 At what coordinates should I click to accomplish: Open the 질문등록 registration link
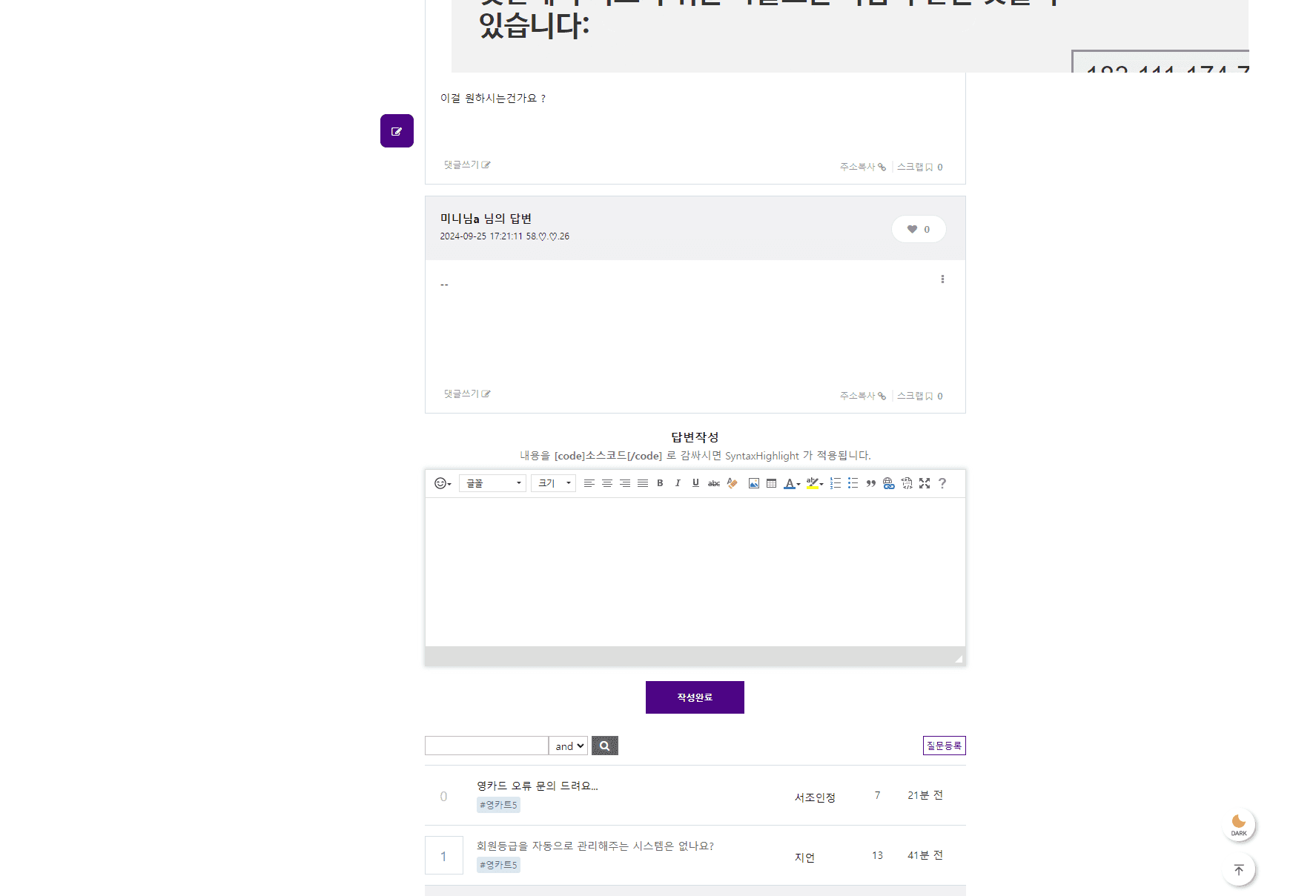[x=944, y=746]
